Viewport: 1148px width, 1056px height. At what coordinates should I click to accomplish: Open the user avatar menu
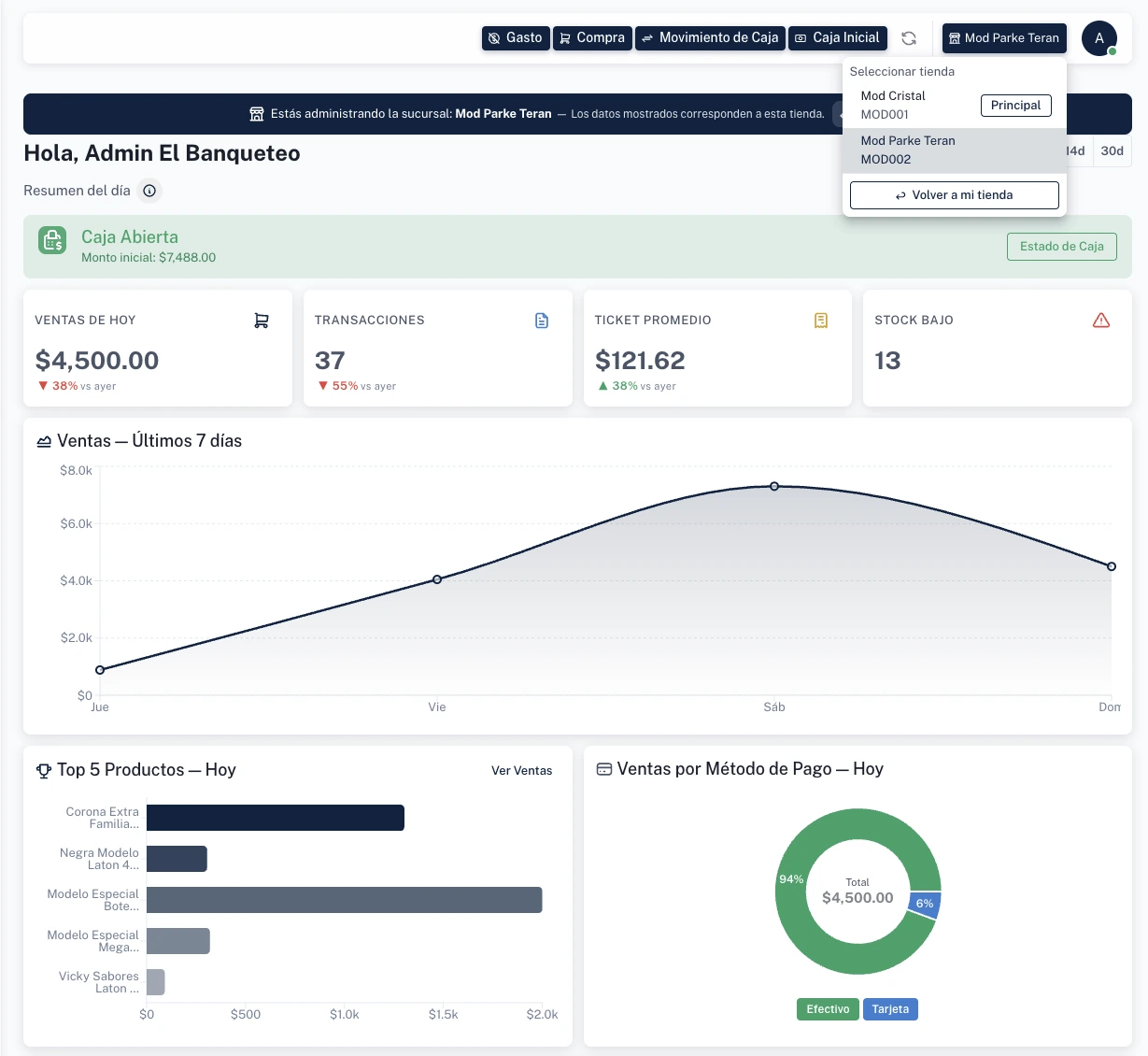pyautogui.click(x=1099, y=38)
